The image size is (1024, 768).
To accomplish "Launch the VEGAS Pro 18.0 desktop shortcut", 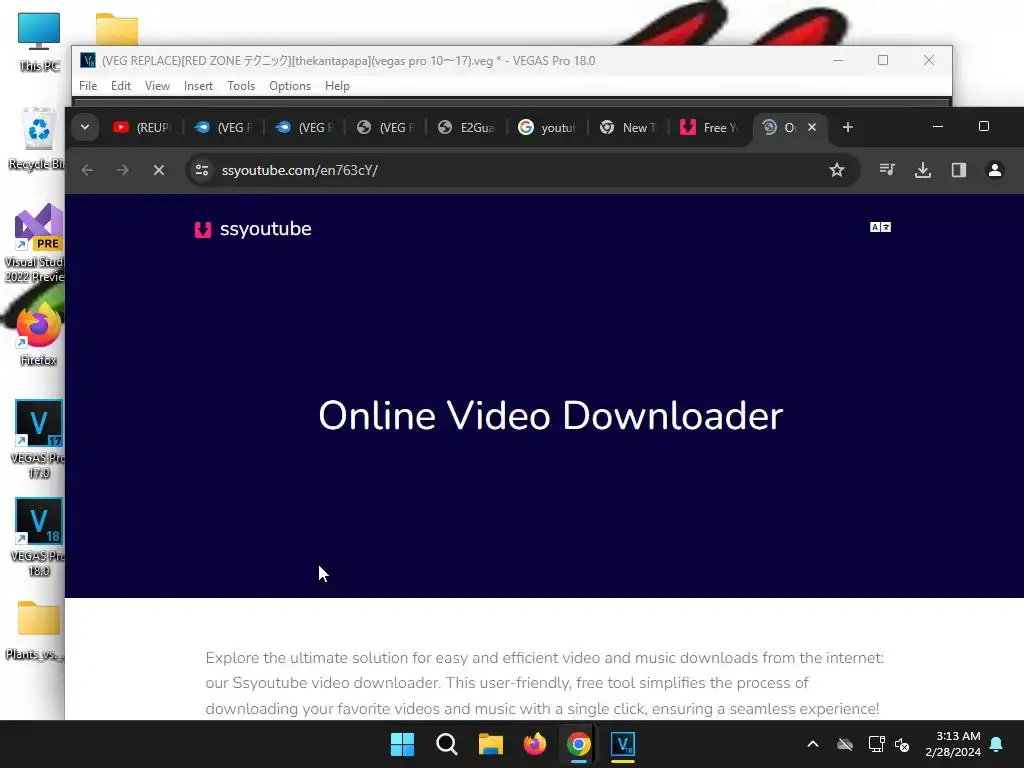I will coord(38,537).
